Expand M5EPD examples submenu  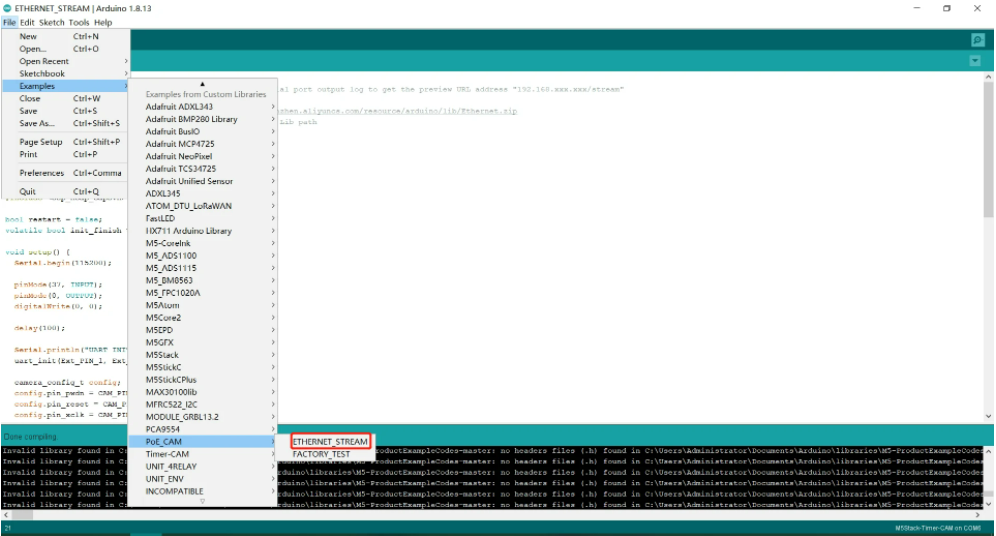pyautogui.click(x=203, y=330)
